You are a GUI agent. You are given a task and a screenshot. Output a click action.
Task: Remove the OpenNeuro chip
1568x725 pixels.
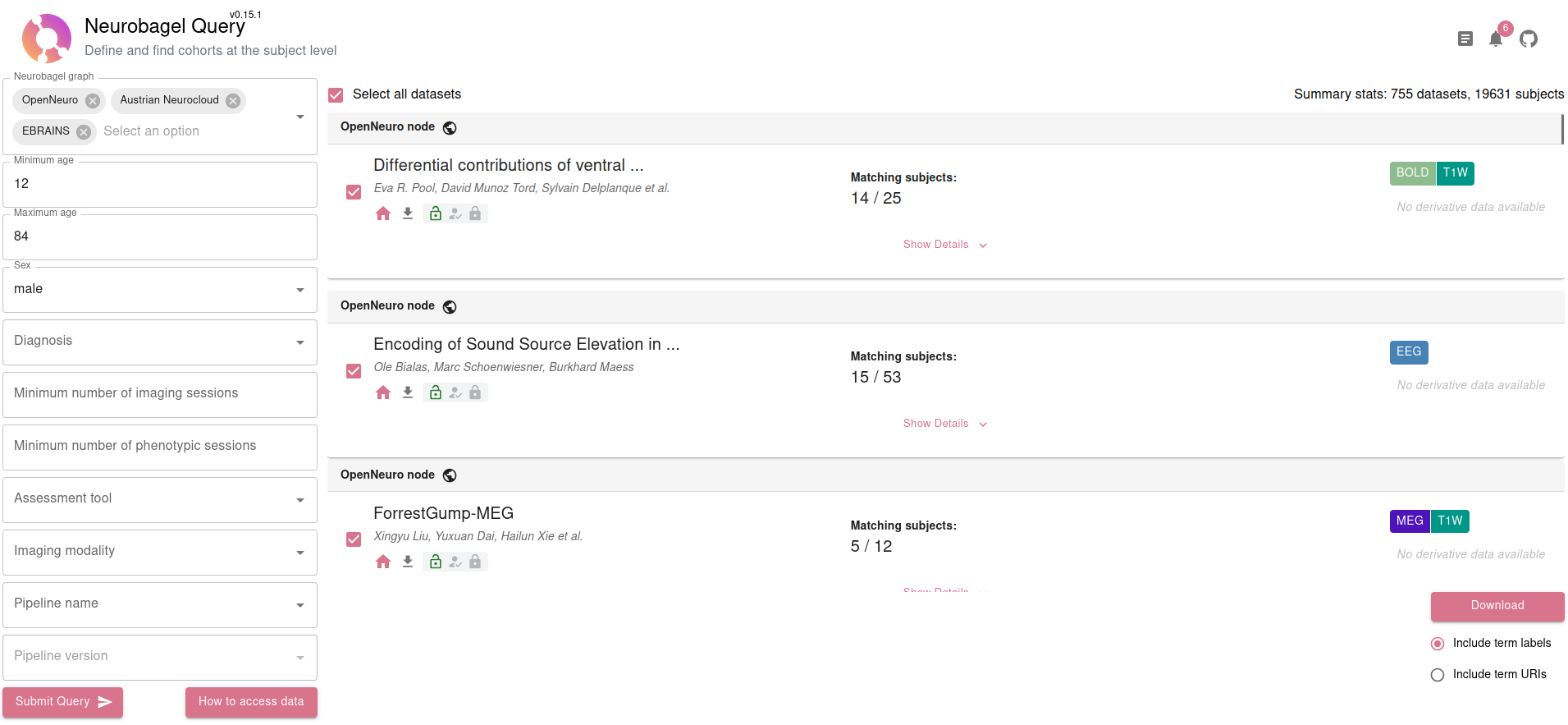click(93, 101)
